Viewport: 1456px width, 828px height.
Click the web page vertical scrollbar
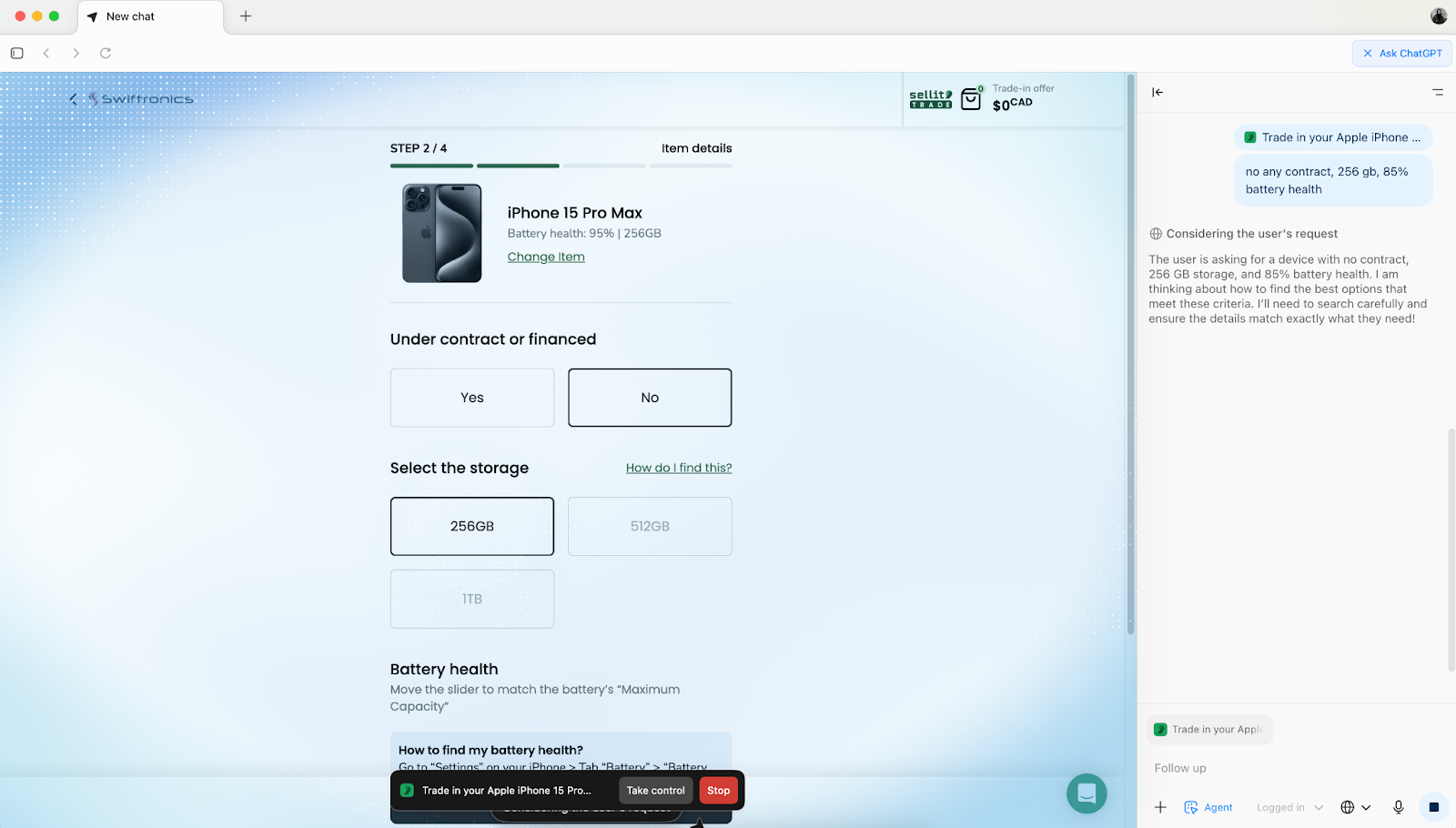coord(1131,355)
